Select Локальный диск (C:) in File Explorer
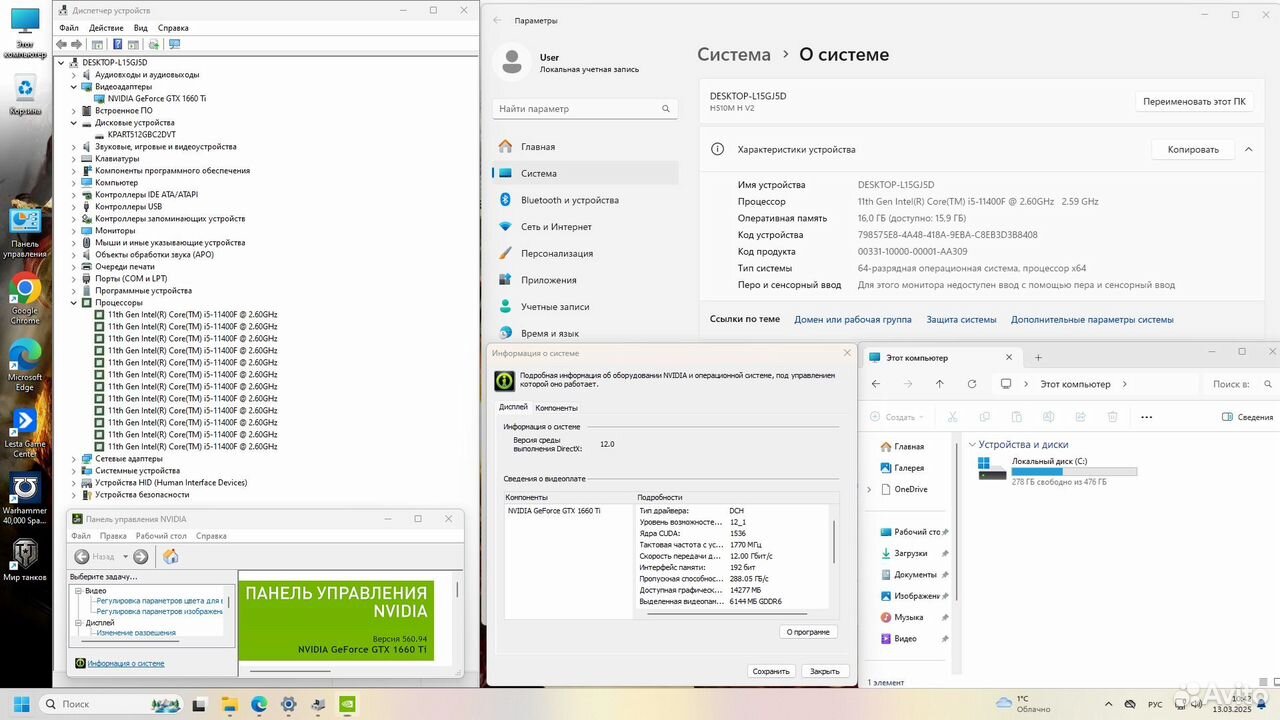The width and height of the screenshot is (1280, 720). pos(1057,470)
